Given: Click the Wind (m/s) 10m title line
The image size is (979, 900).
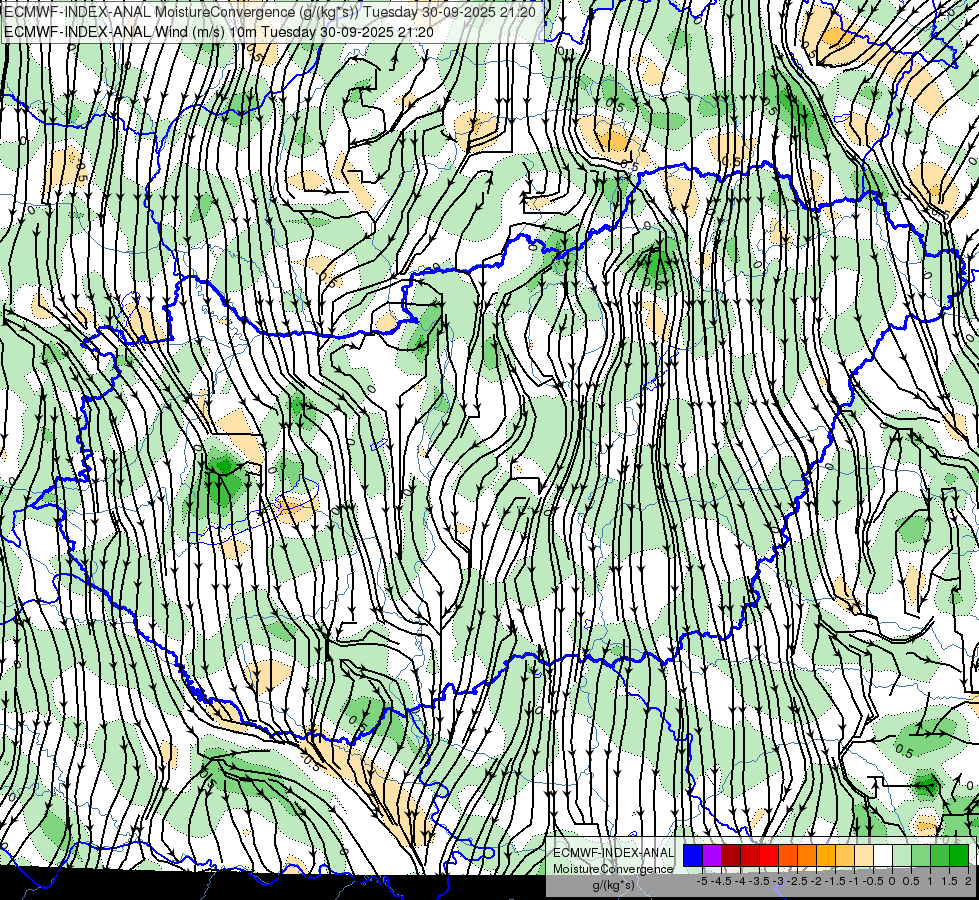Looking at the screenshot, I should 219,32.
